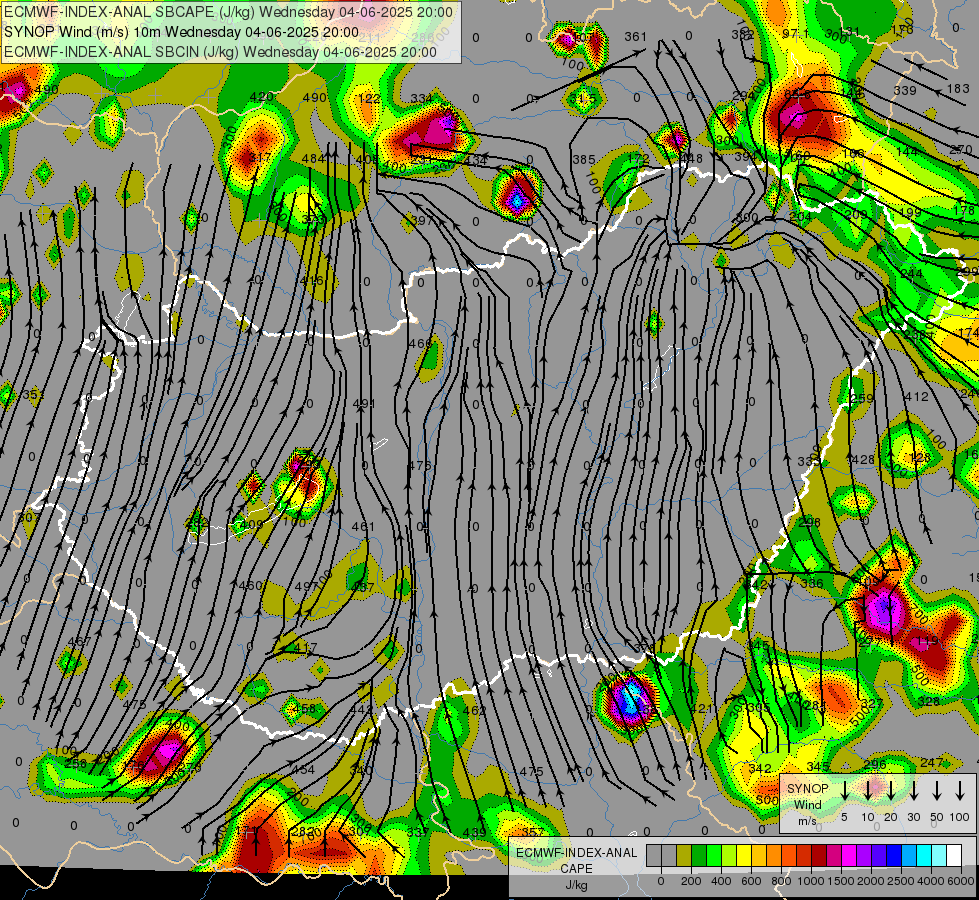This screenshot has height=900, width=979.
Task: Pick the dark green CAPE legend swatch
Action: 699,856
